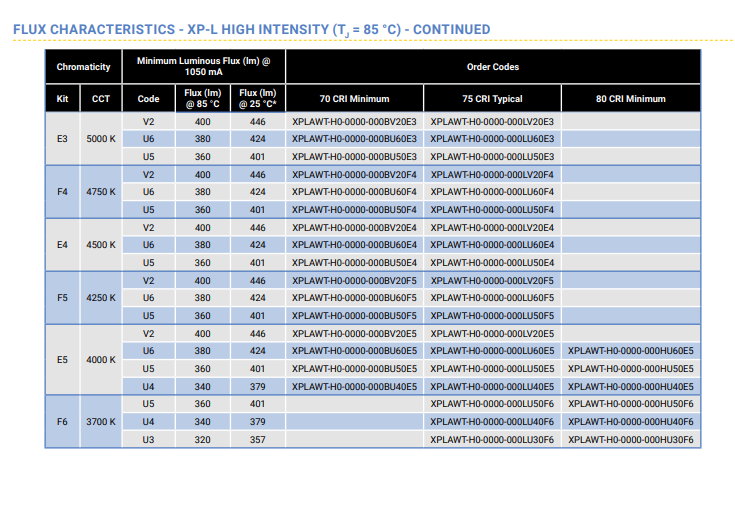Select the CCT column header
The width and height of the screenshot is (735, 505).
pos(101,98)
